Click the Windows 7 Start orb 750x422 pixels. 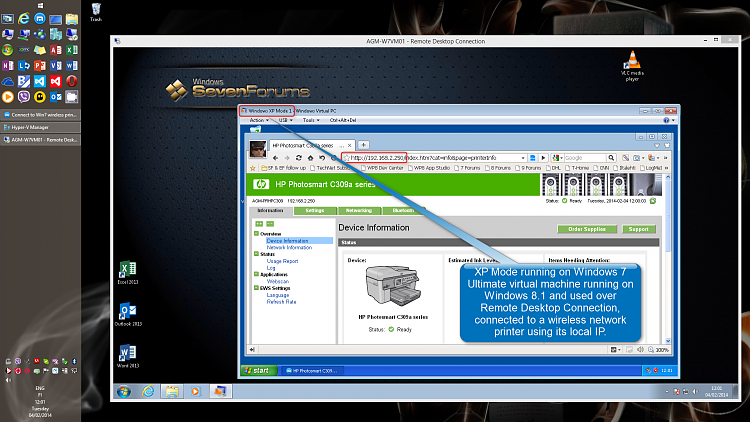tap(124, 391)
